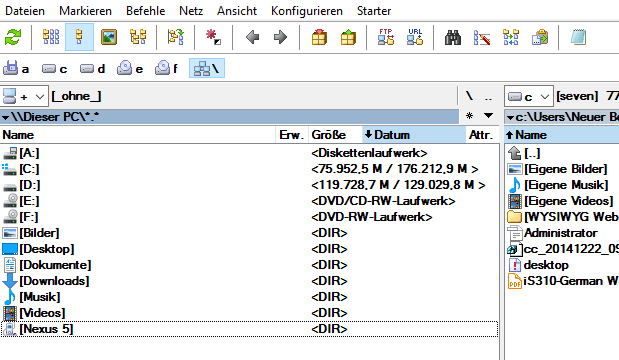
Task: Select the [Nexus 5] device entry
Action: click(x=249, y=329)
